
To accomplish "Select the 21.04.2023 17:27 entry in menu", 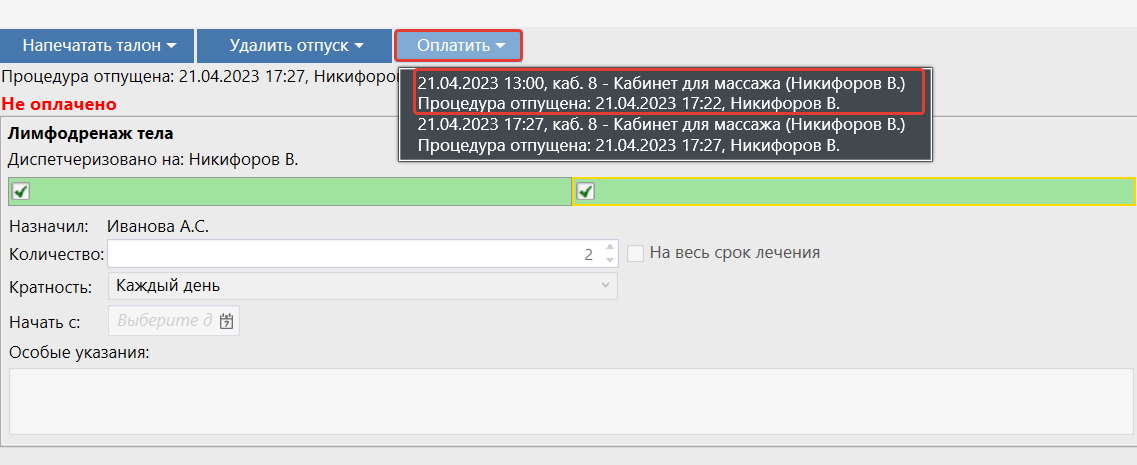I will point(661,135).
